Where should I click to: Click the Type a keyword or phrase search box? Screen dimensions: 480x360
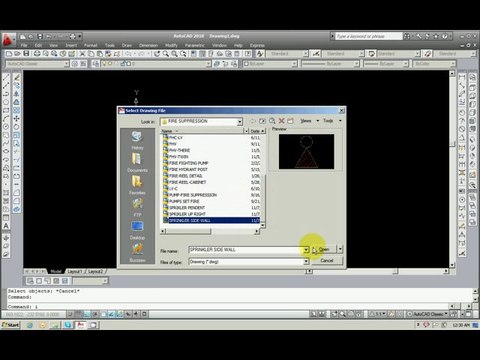coord(368,36)
